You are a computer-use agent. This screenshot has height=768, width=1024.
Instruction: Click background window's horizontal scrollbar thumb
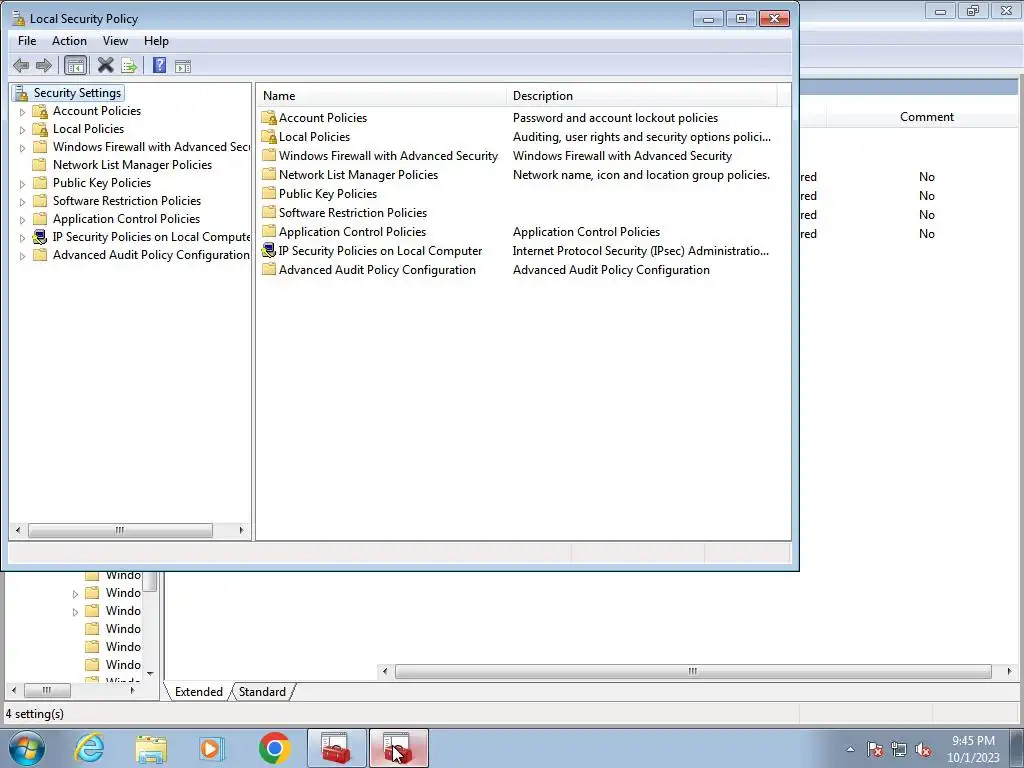pyautogui.click(x=693, y=671)
